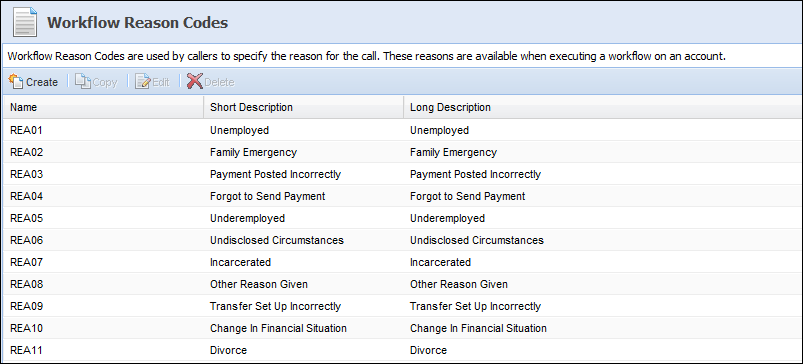Viewport: 803px width, 364px height.
Task: Click Other Reason Given short description
Action: [259, 284]
